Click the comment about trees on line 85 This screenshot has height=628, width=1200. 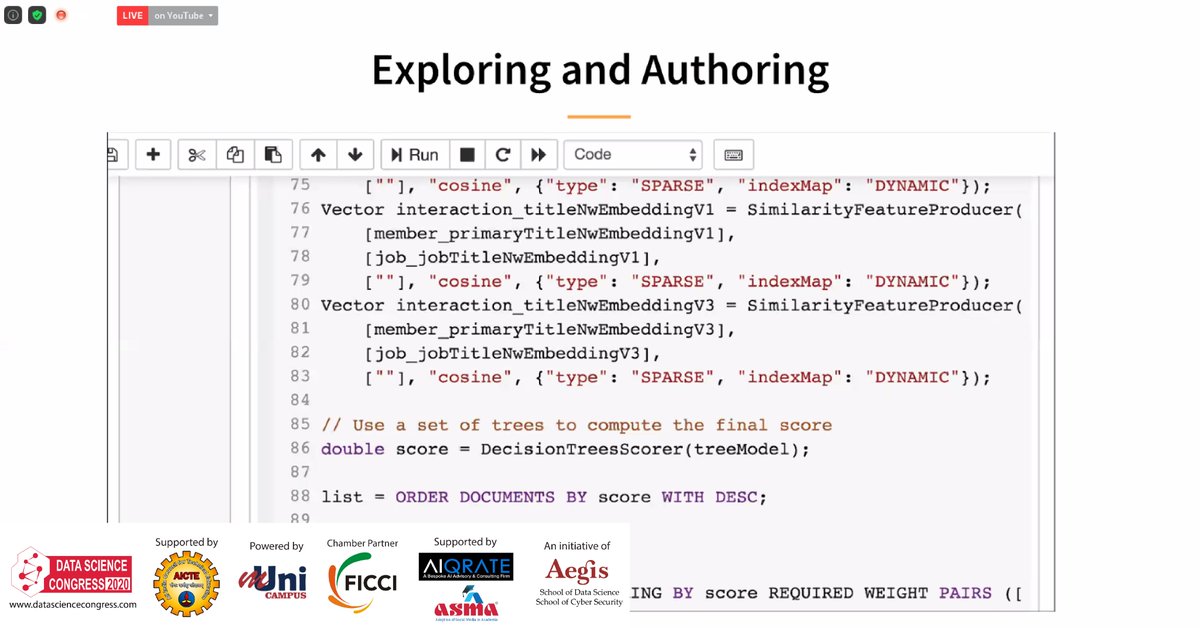click(x=576, y=425)
